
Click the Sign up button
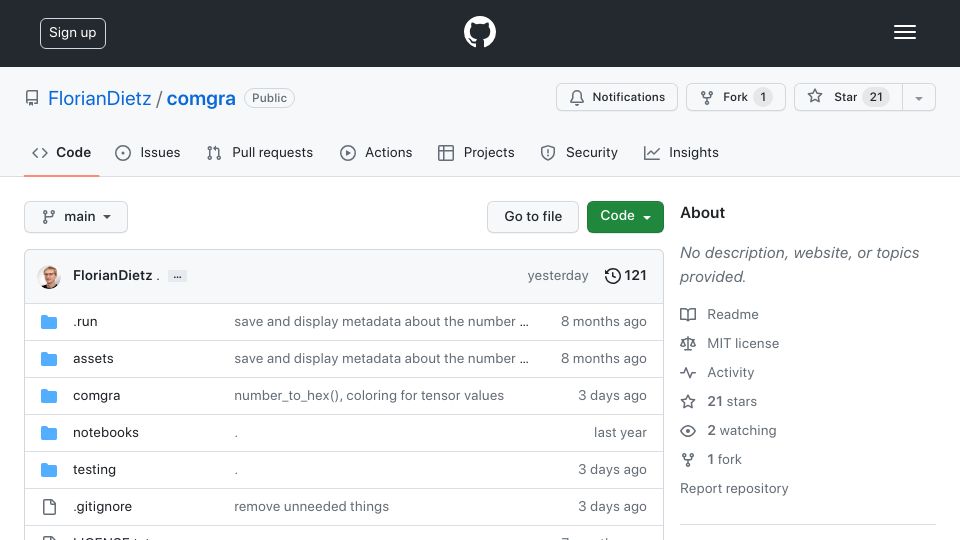point(73,33)
